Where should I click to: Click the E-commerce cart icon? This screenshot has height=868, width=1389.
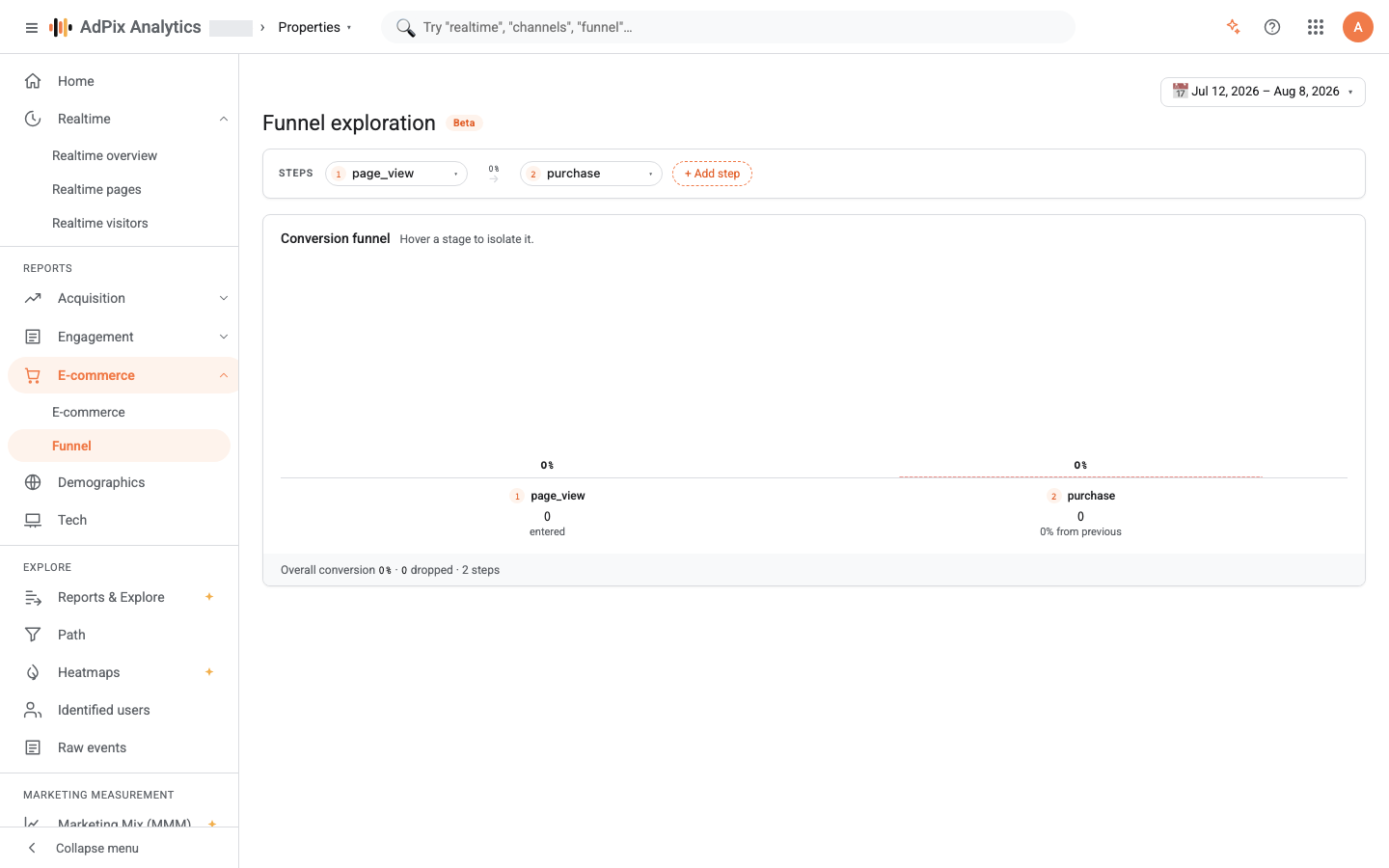click(x=33, y=375)
